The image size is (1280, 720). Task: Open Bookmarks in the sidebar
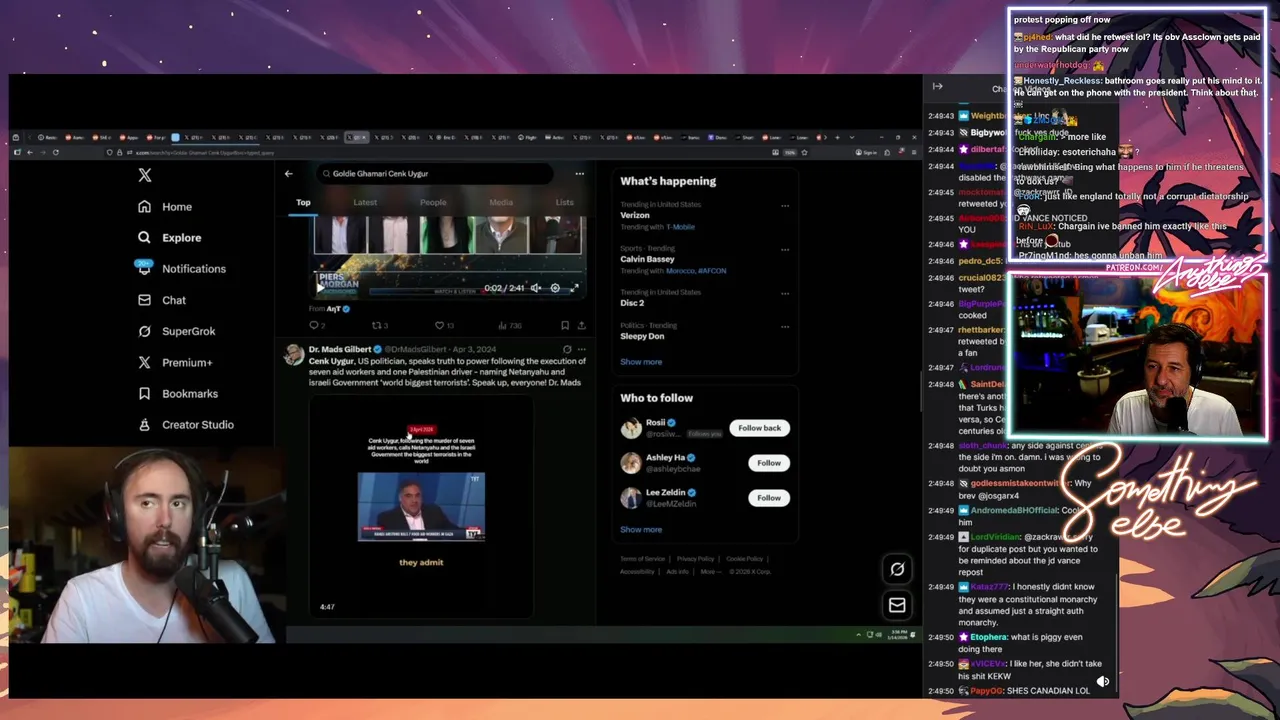(x=178, y=394)
